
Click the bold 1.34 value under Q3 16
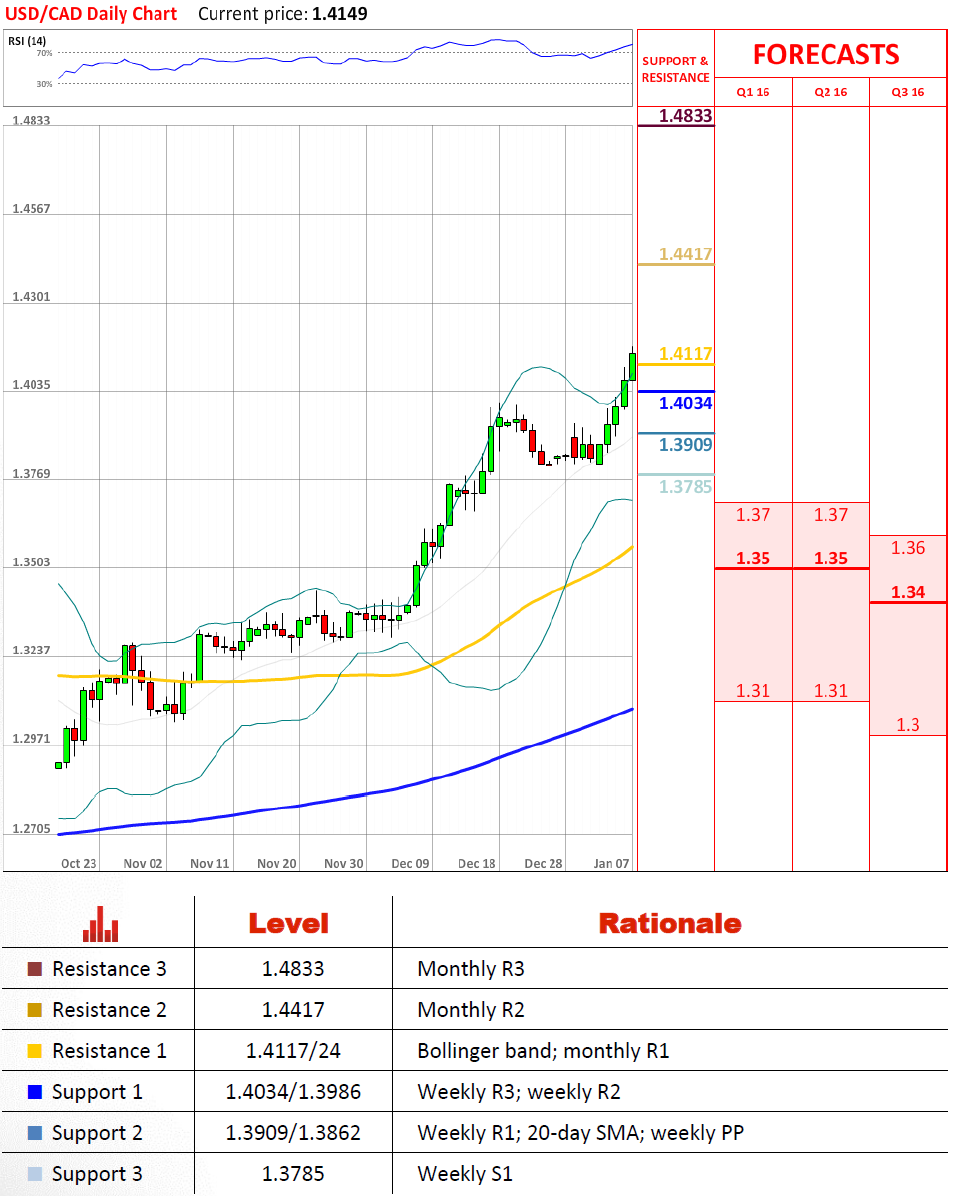pyautogui.click(x=908, y=592)
